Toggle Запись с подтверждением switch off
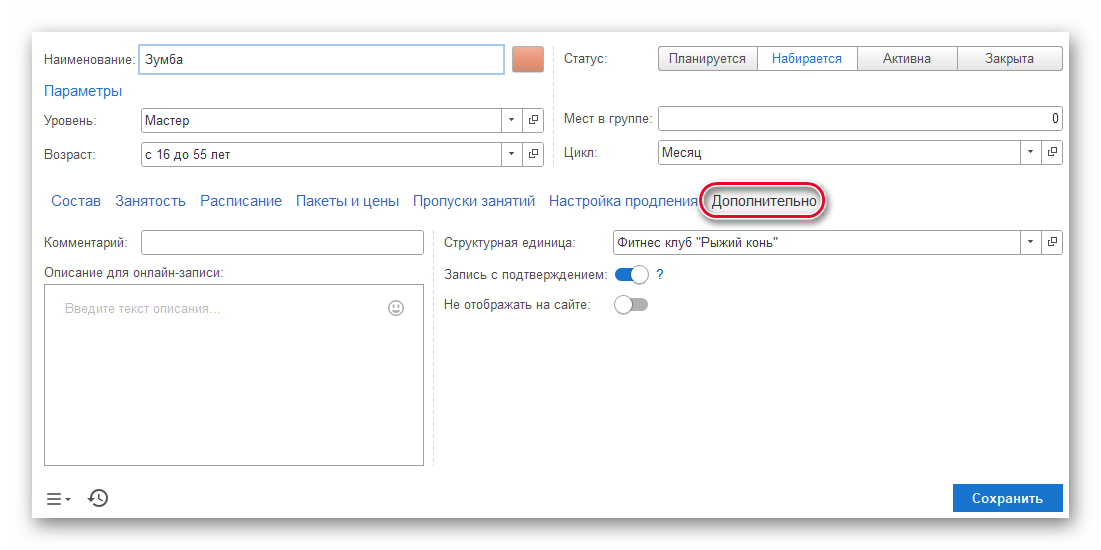Screen dimensions: 1101x550 click(631, 275)
